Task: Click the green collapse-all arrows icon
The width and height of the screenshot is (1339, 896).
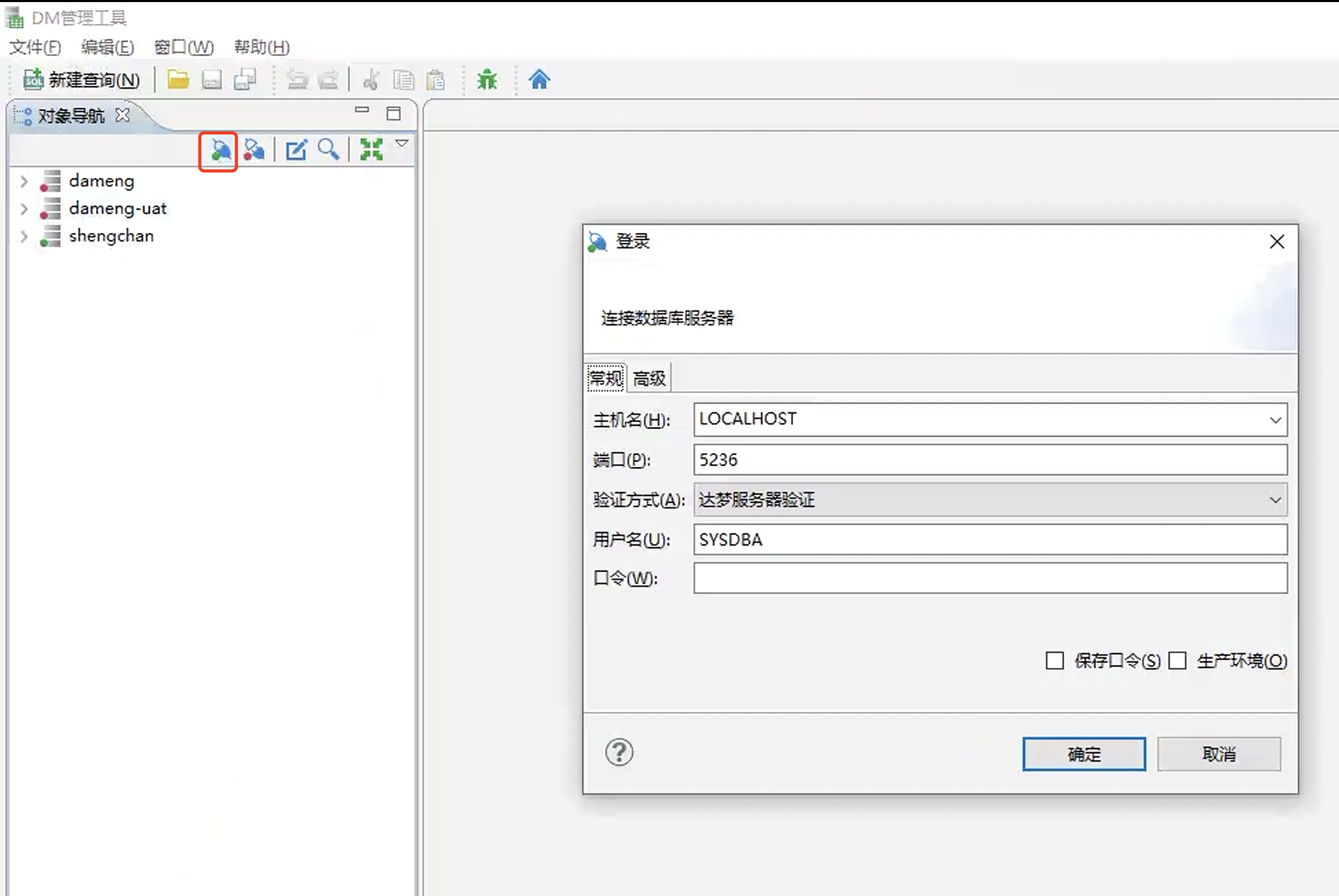Action: pyautogui.click(x=371, y=150)
